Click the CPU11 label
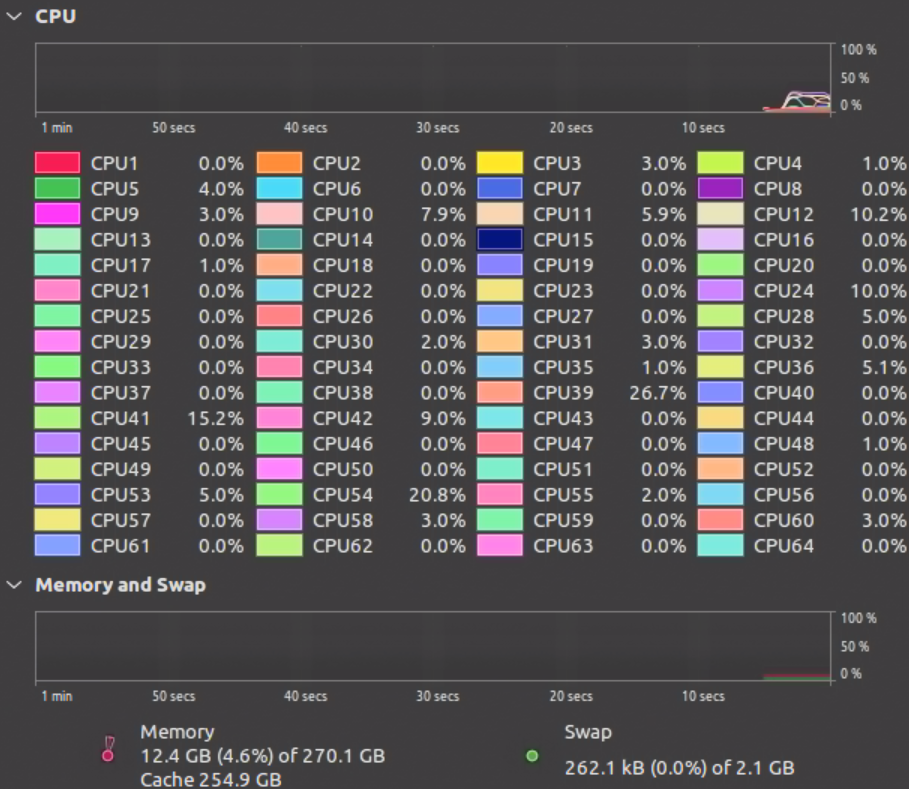This screenshot has width=909, height=789. (x=563, y=214)
